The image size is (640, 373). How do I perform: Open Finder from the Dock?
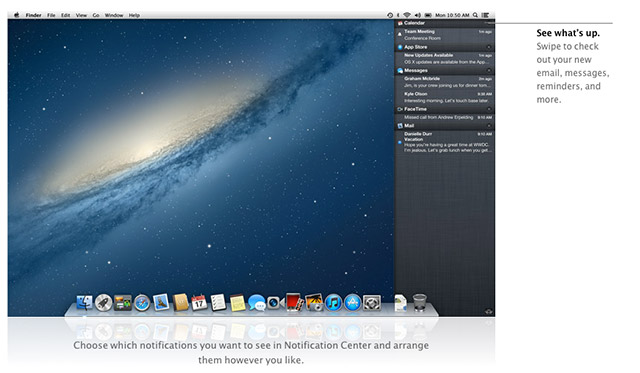click(84, 303)
